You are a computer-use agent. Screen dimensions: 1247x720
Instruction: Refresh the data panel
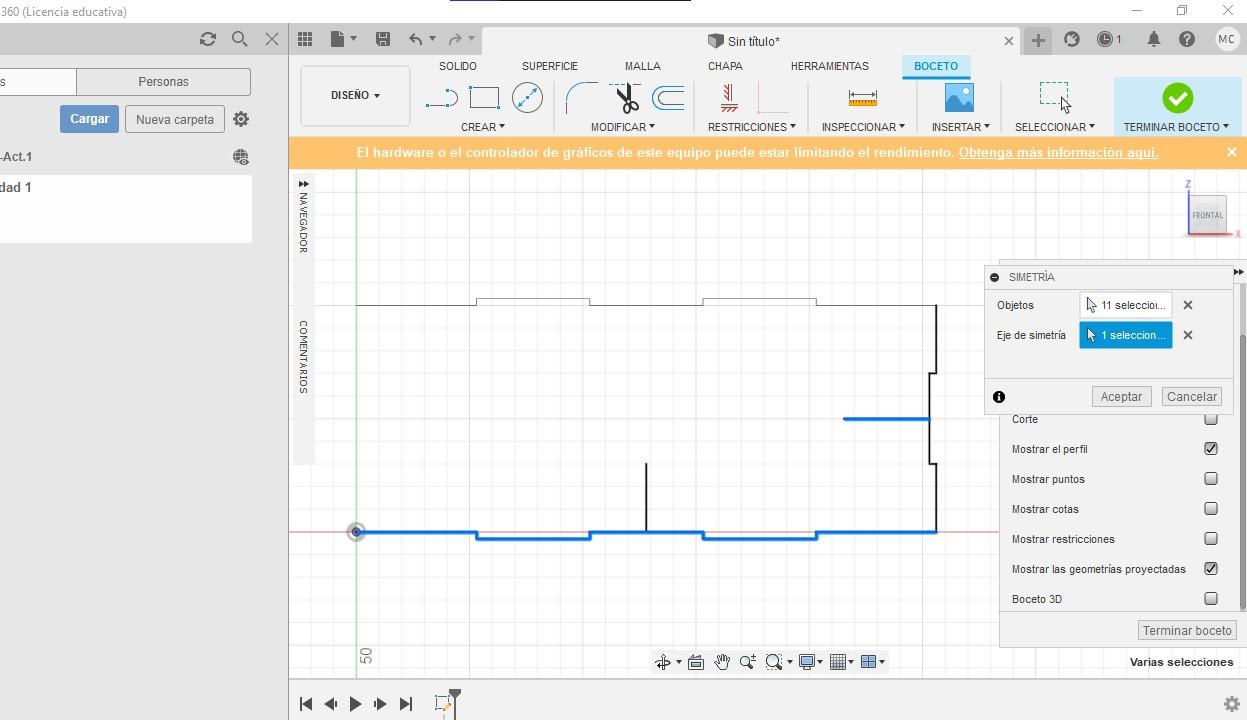(207, 39)
